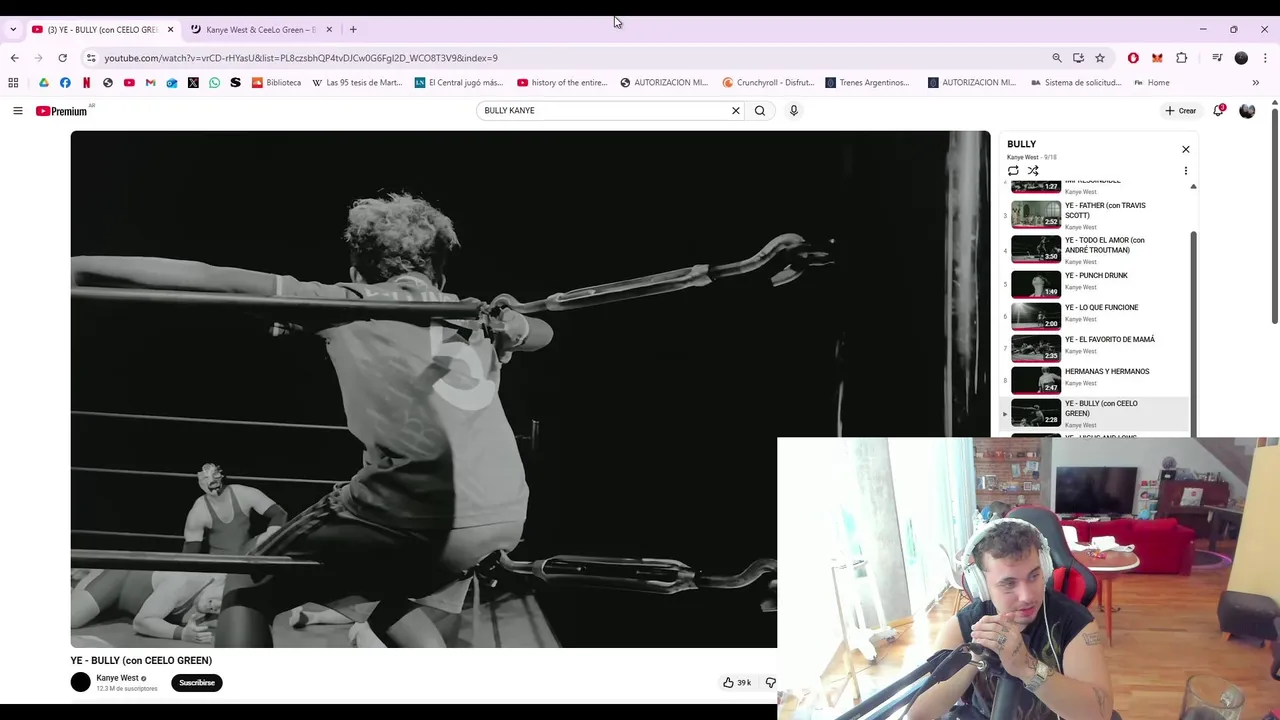Subscribe via the Suscribirse button
The height and width of the screenshot is (720, 1280).
(197, 683)
